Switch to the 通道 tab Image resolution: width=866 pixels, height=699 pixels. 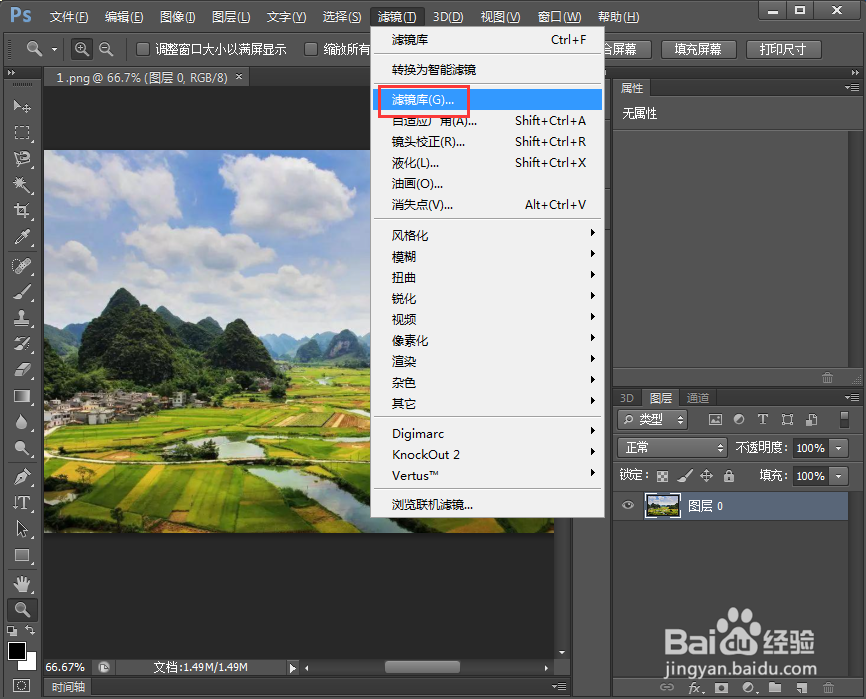698,398
